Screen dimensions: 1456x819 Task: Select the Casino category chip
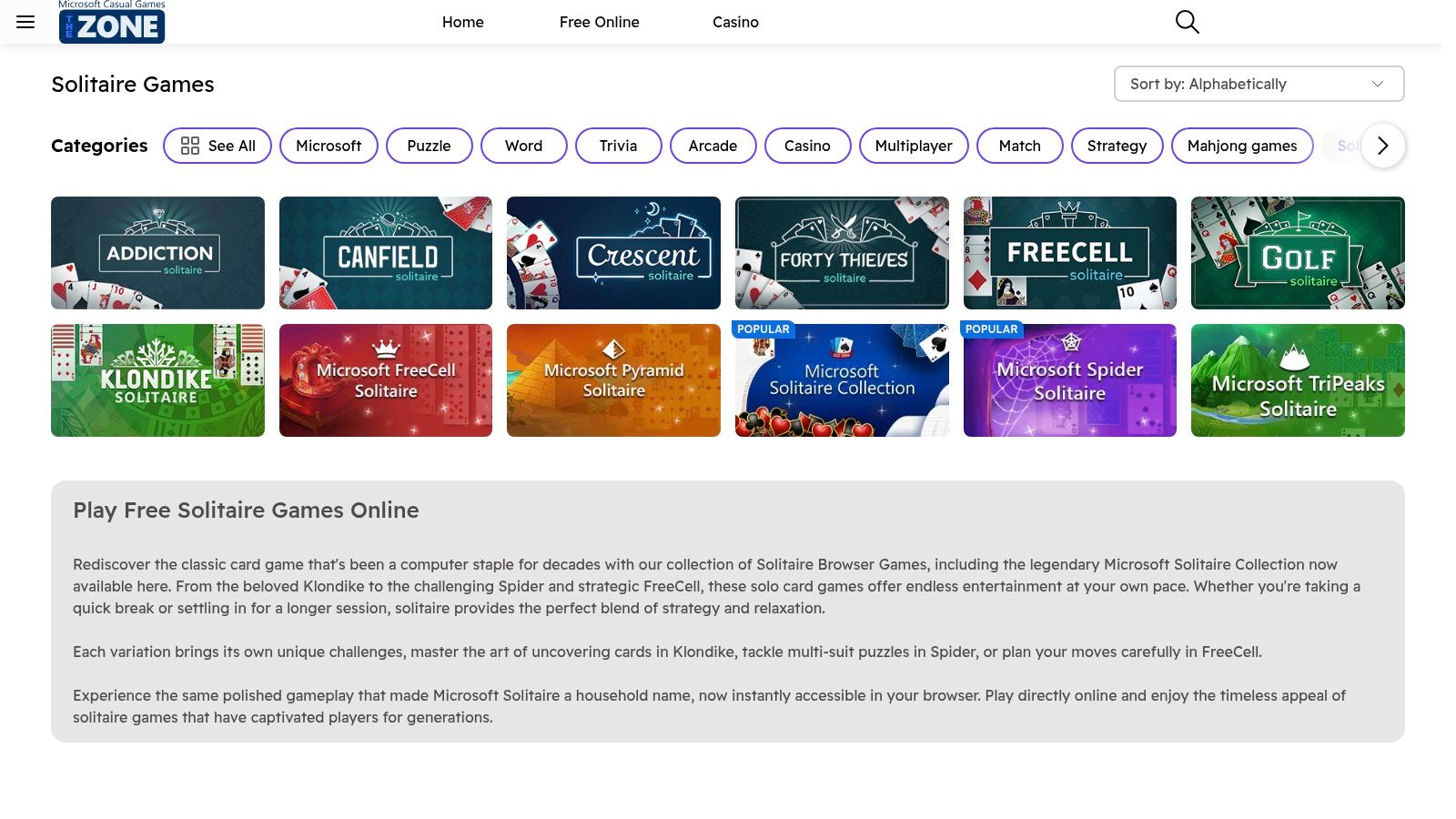808,146
